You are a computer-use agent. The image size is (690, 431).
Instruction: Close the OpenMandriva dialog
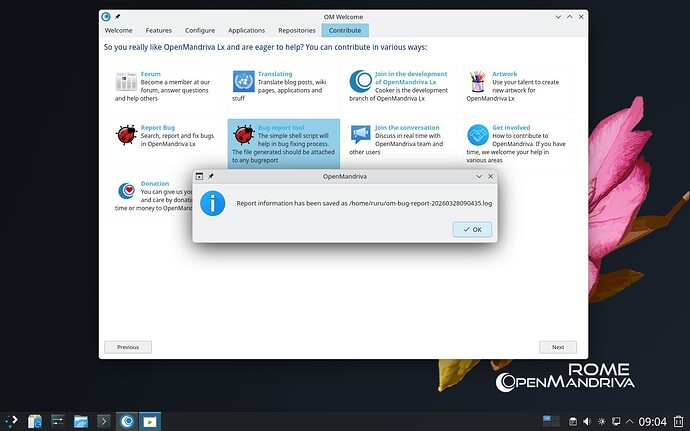point(491,176)
